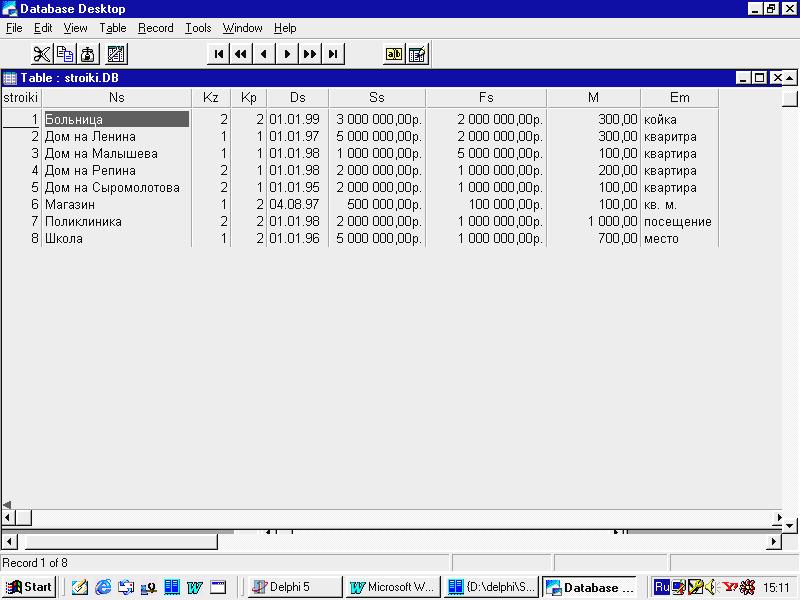Select the cell 'Дом на Ленина'
This screenshot has height=600, width=800.
[116, 137]
